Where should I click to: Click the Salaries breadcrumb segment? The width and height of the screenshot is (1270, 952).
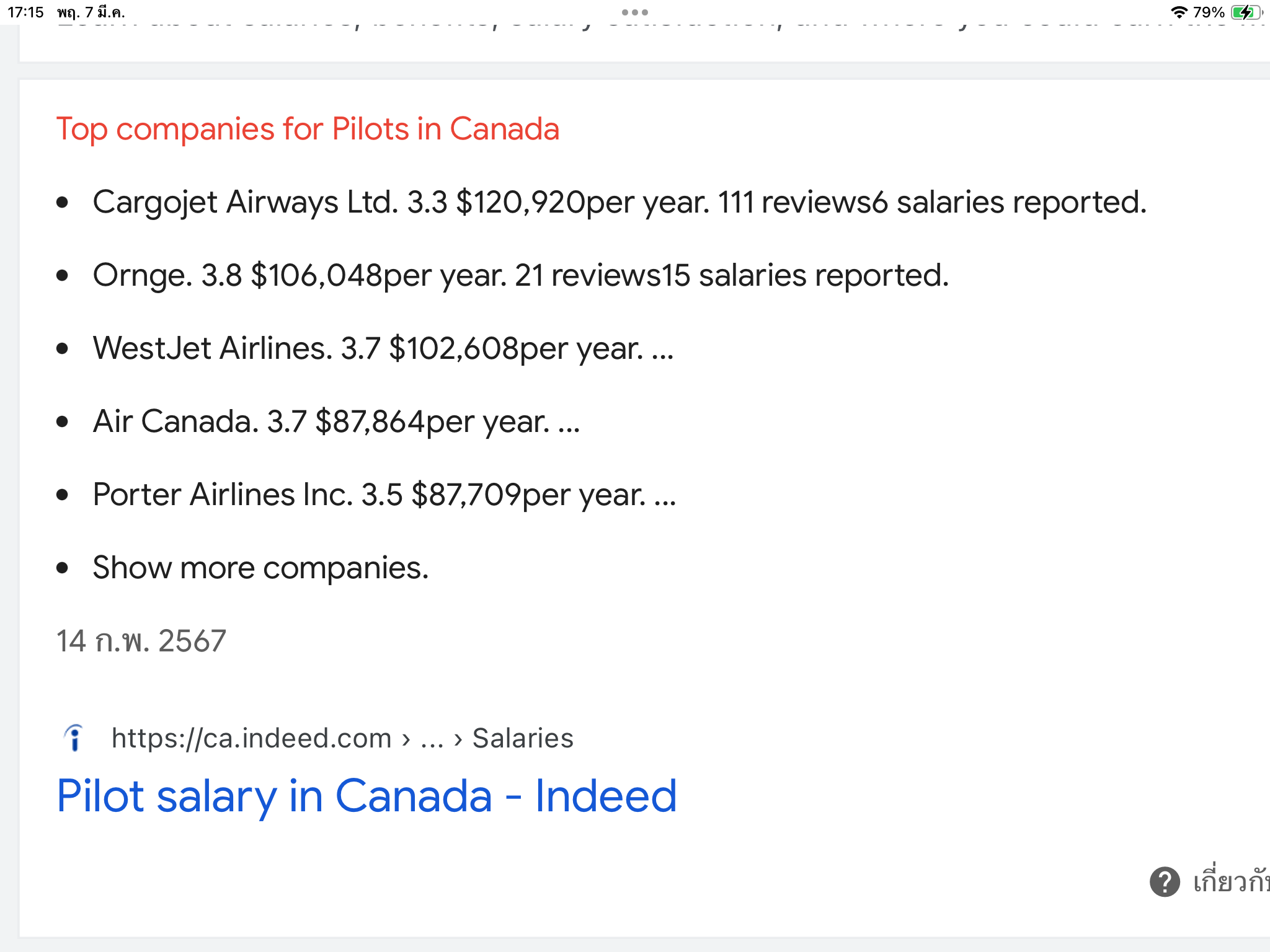point(523,738)
